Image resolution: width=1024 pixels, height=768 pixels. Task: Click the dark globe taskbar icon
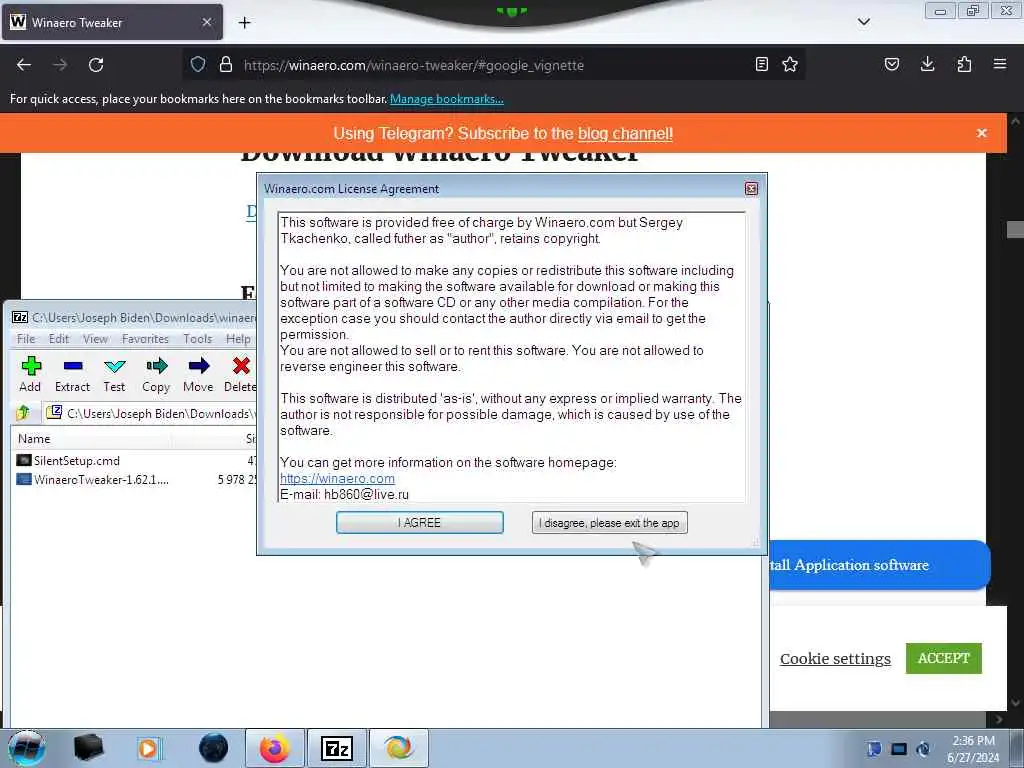click(213, 748)
